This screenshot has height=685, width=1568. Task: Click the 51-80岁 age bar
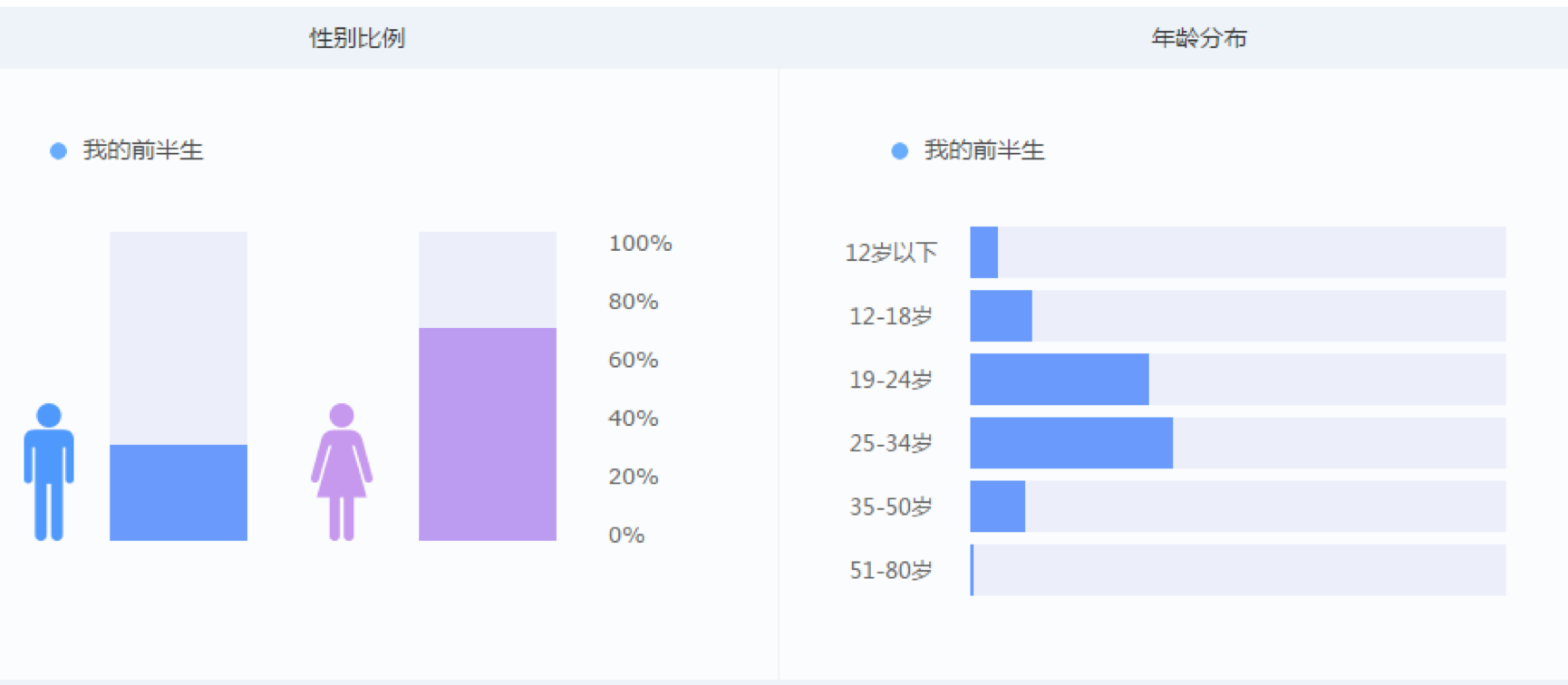[973, 570]
